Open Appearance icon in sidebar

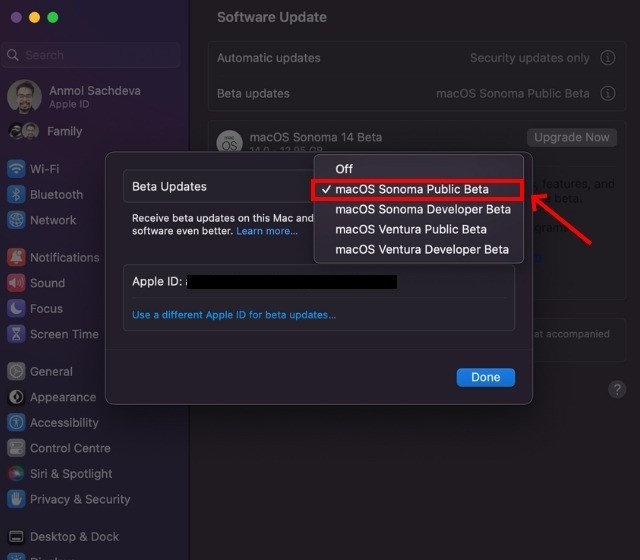click(x=16, y=397)
